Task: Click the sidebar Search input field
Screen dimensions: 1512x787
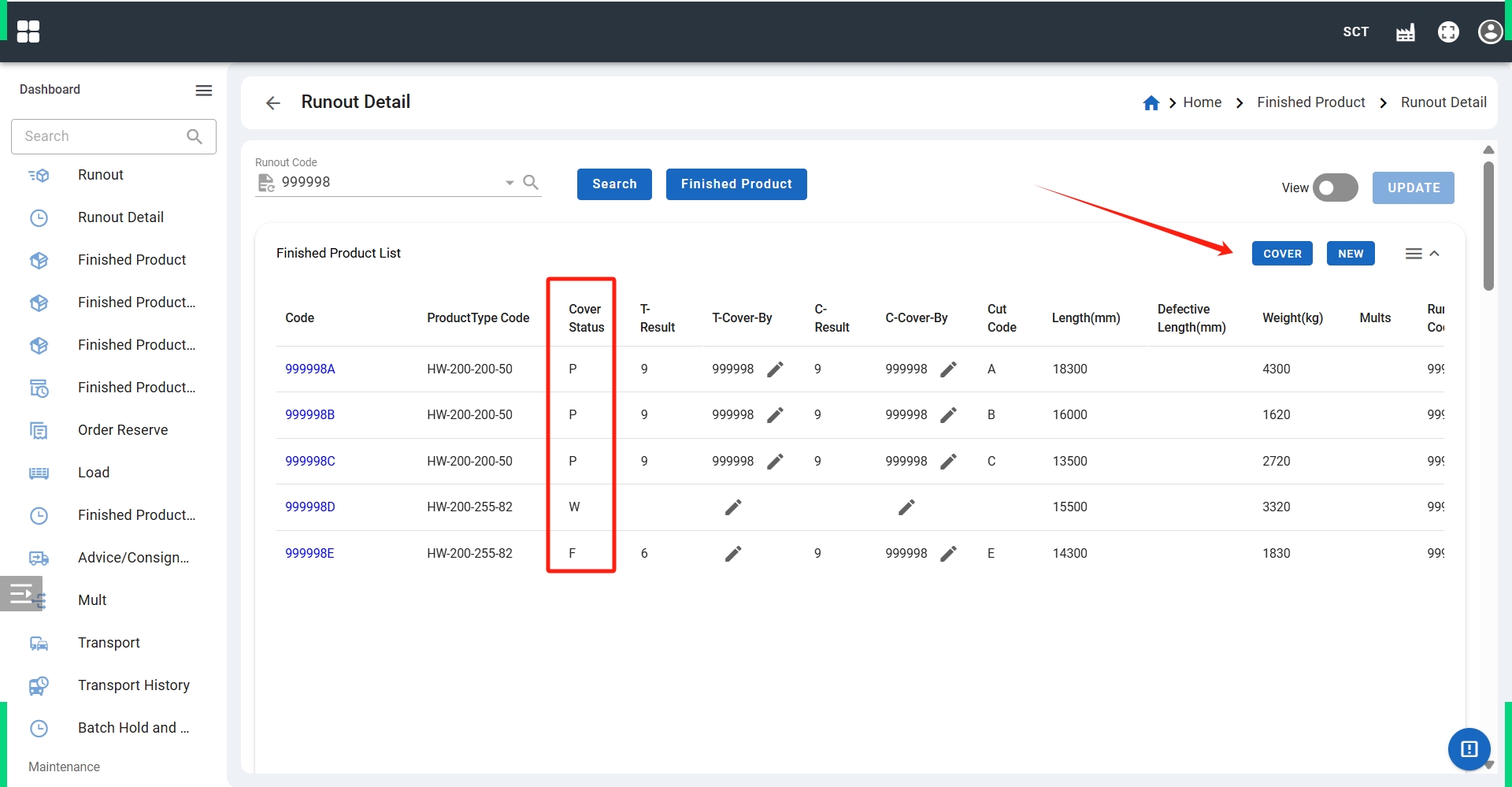Action: click(x=102, y=136)
